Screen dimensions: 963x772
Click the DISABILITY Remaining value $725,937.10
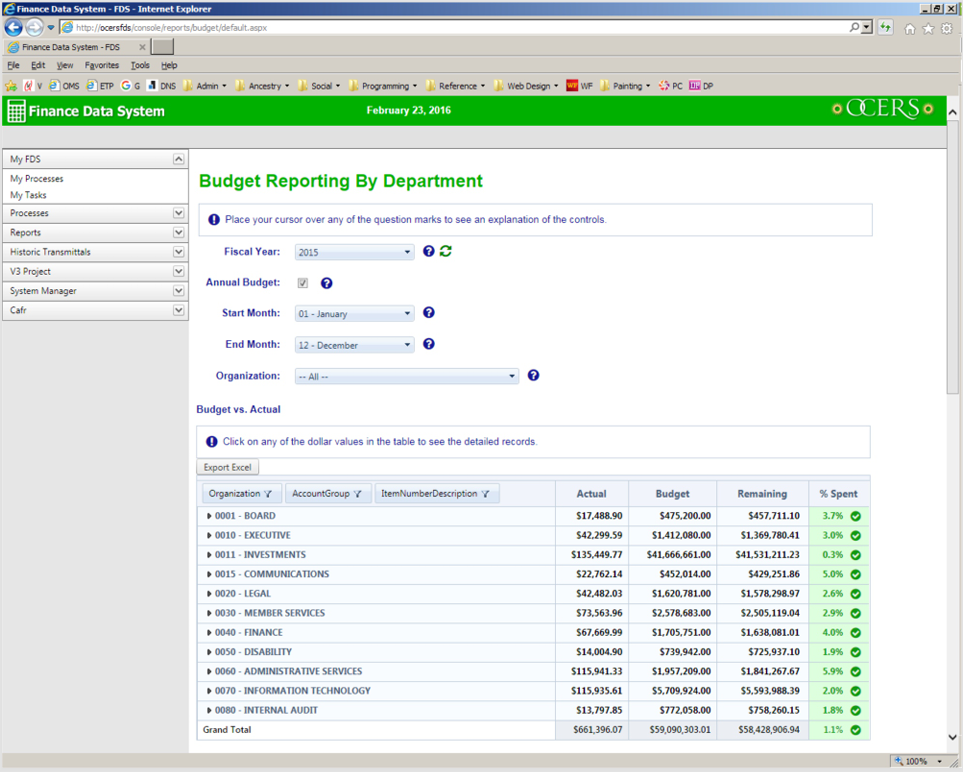coord(774,652)
